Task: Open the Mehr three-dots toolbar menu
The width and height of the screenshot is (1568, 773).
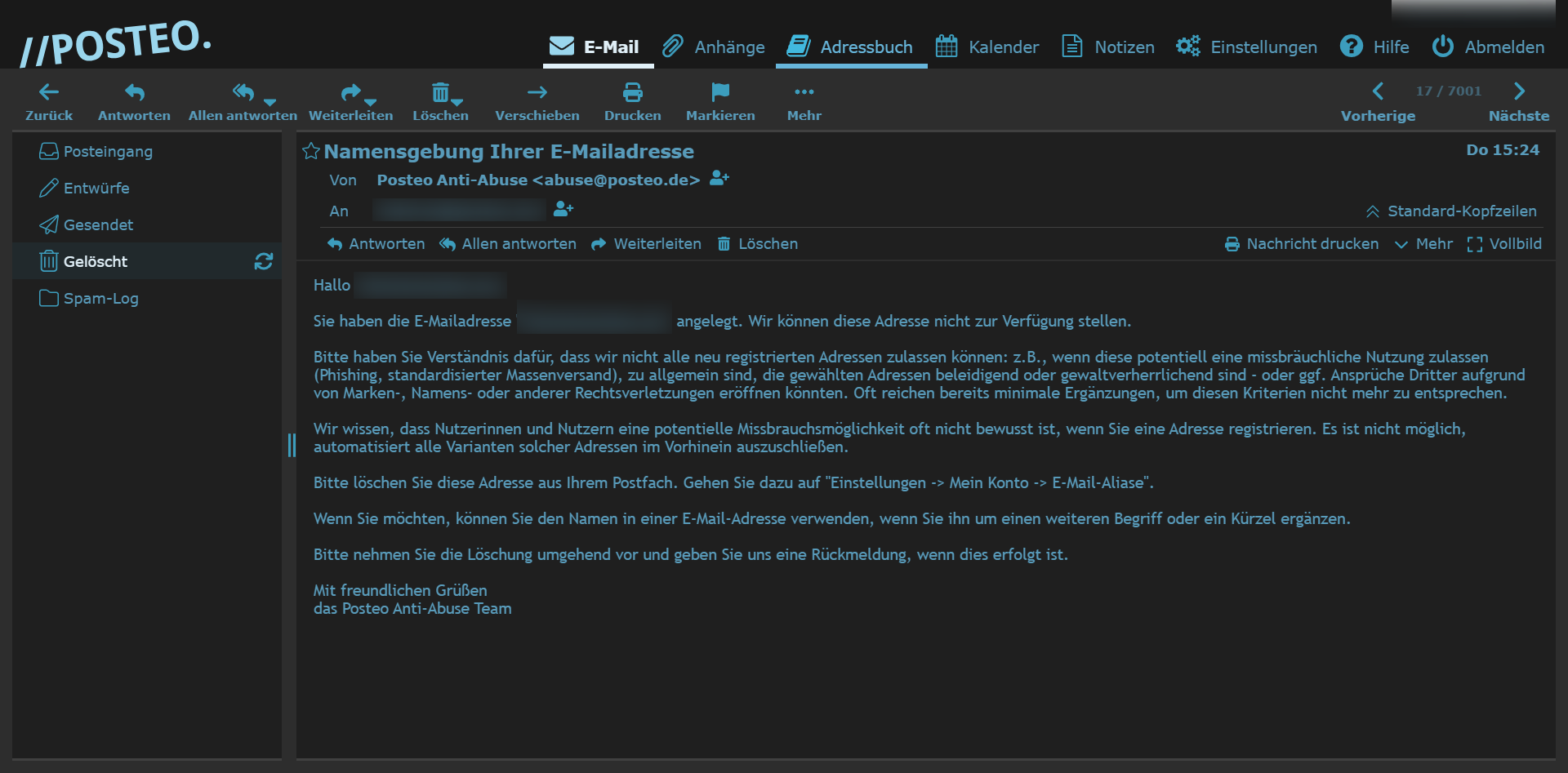Action: coord(804,92)
